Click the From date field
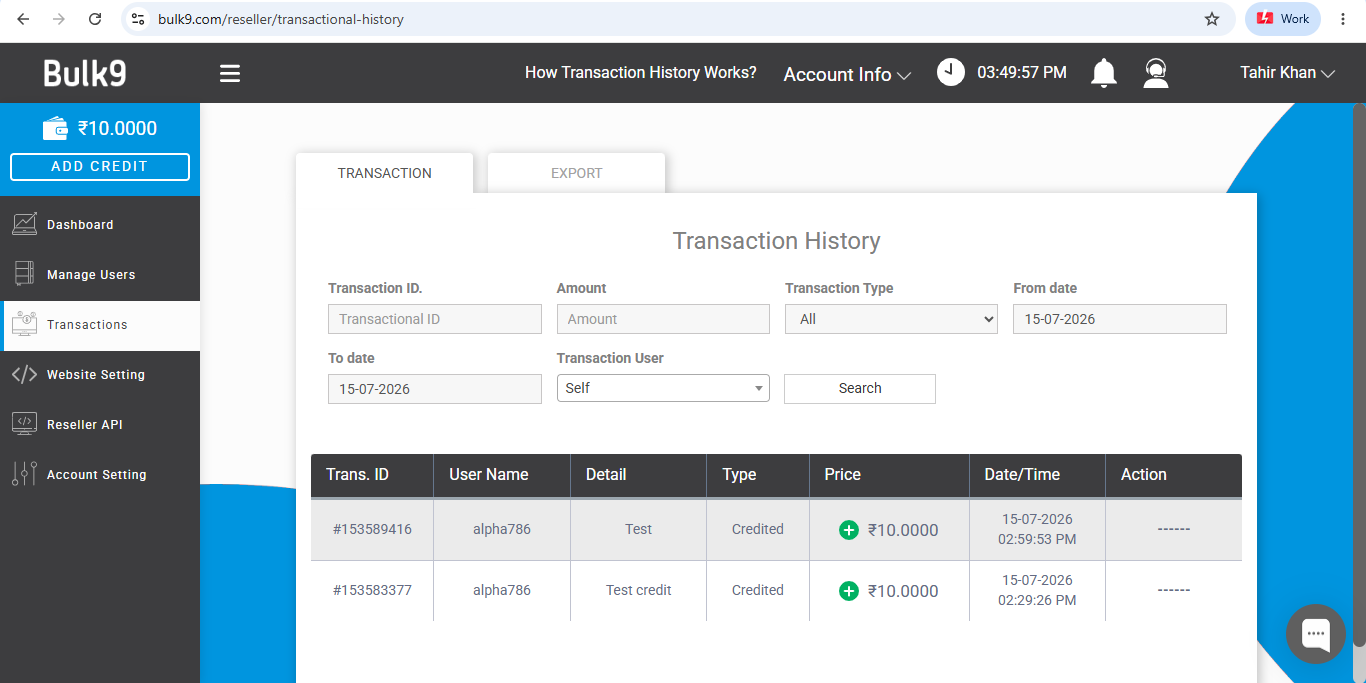Viewport: 1366px width, 683px height. (1120, 319)
